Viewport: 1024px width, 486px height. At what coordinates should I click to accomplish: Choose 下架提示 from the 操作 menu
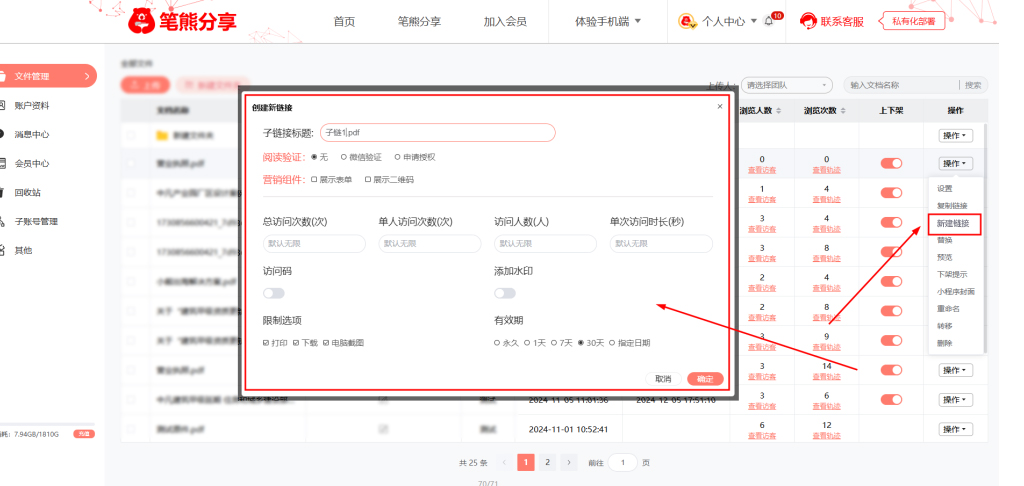[952, 274]
